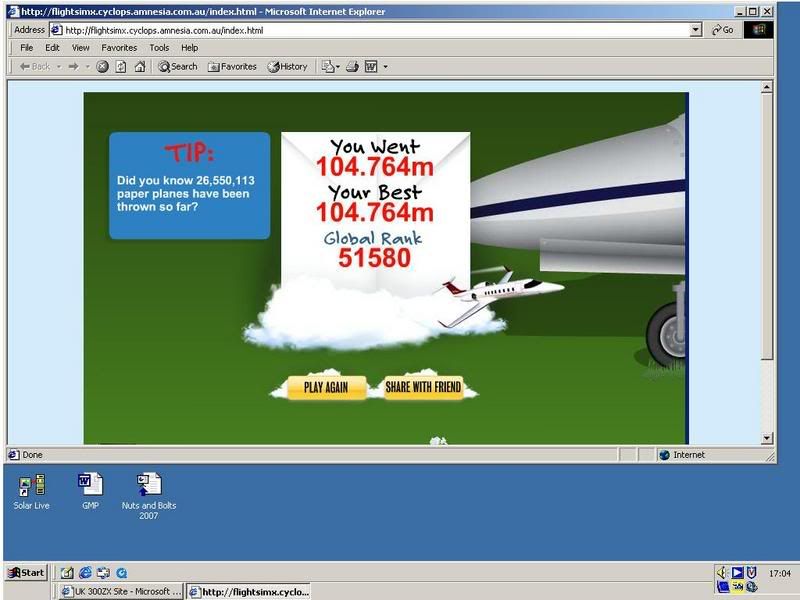Viewport: 800px width, 600px height.
Task: Open the Search pane from toolbar
Action: 178,67
